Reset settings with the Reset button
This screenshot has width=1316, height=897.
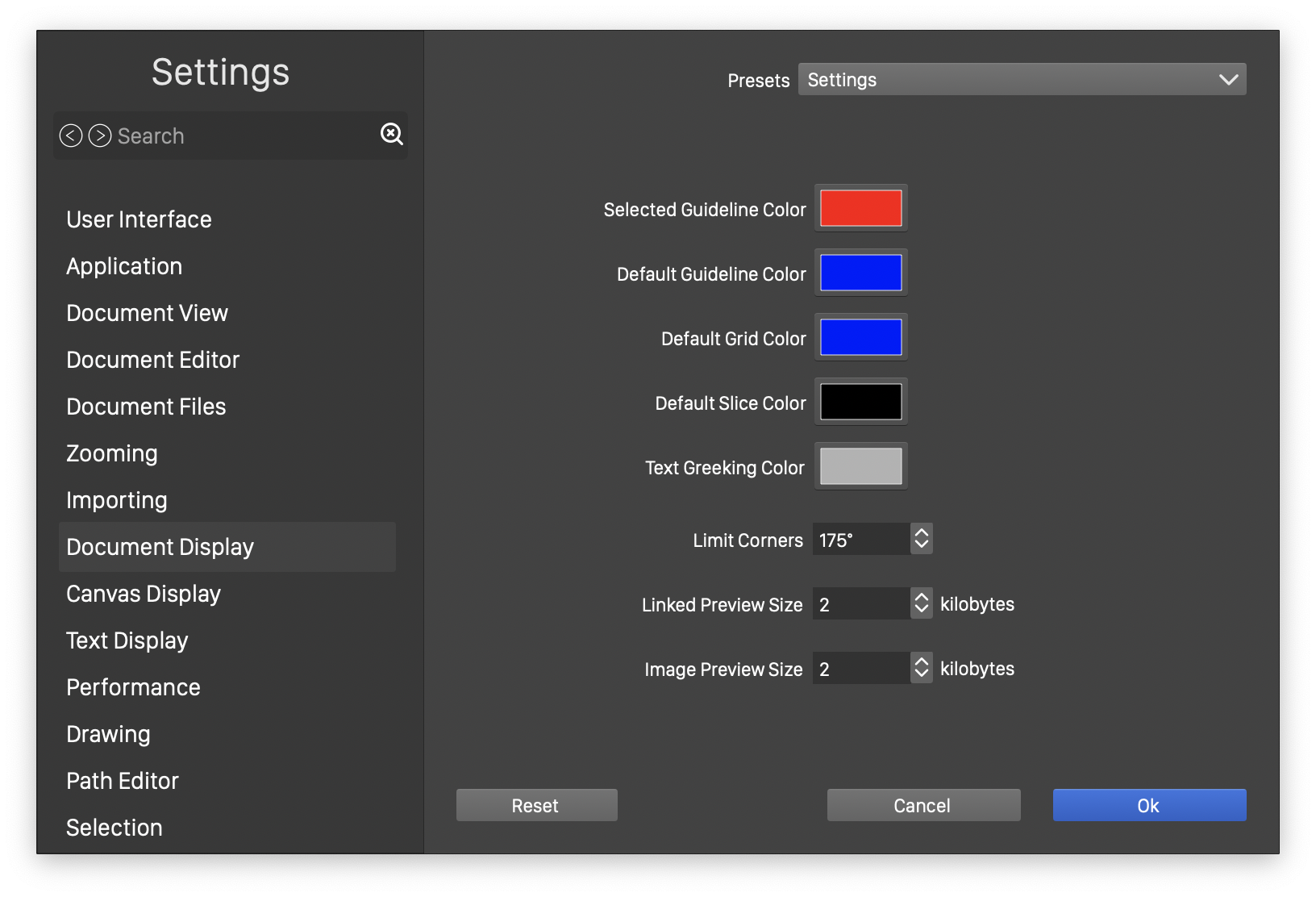pyautogui.click(x=537, y=805)
